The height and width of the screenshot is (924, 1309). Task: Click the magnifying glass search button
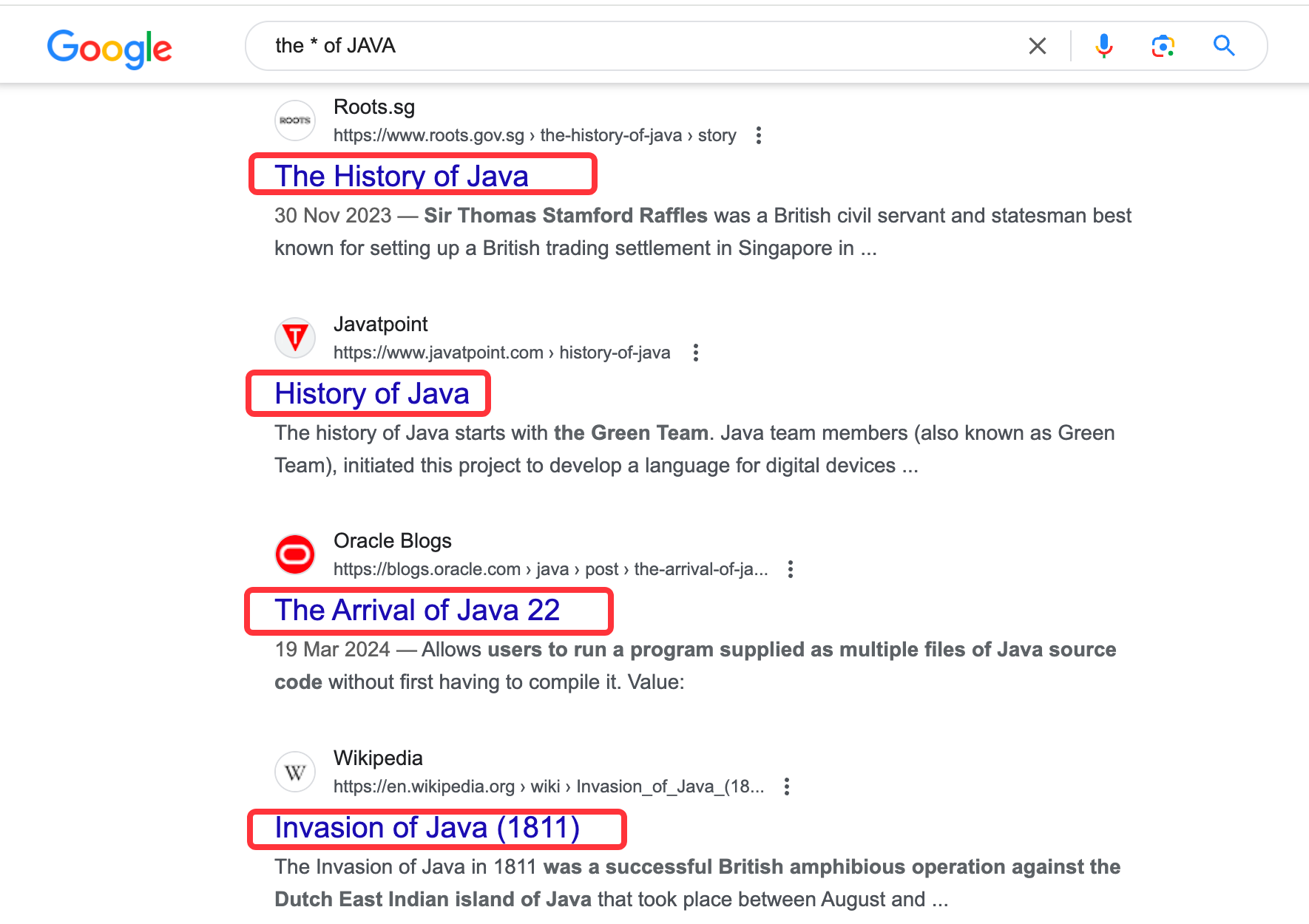coord(1224,46)
